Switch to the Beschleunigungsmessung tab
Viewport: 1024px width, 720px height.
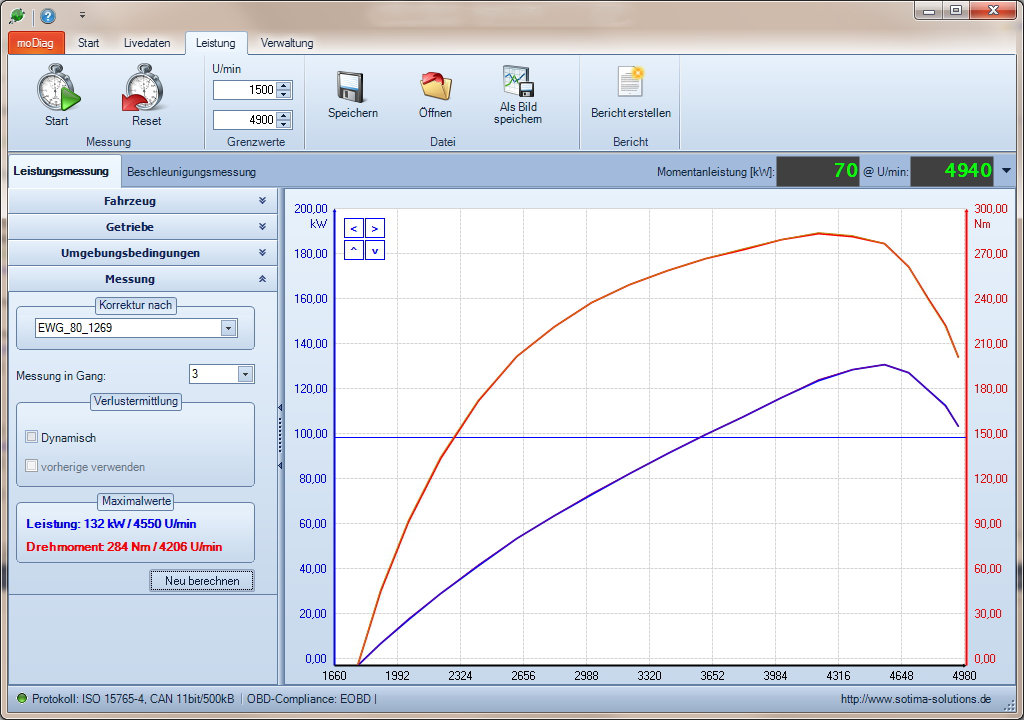[x=191, y=172]
